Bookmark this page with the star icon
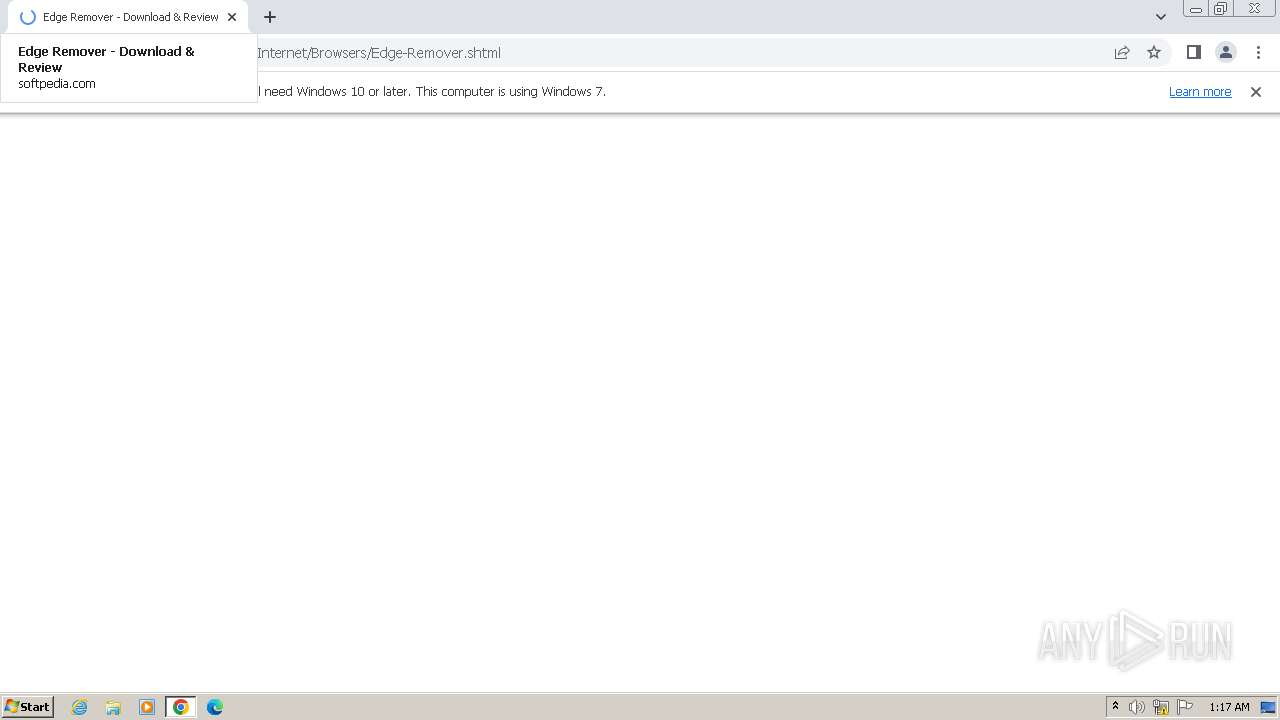The height and width of the screenshot is (720, 1280). click(x=1154, y=53)
